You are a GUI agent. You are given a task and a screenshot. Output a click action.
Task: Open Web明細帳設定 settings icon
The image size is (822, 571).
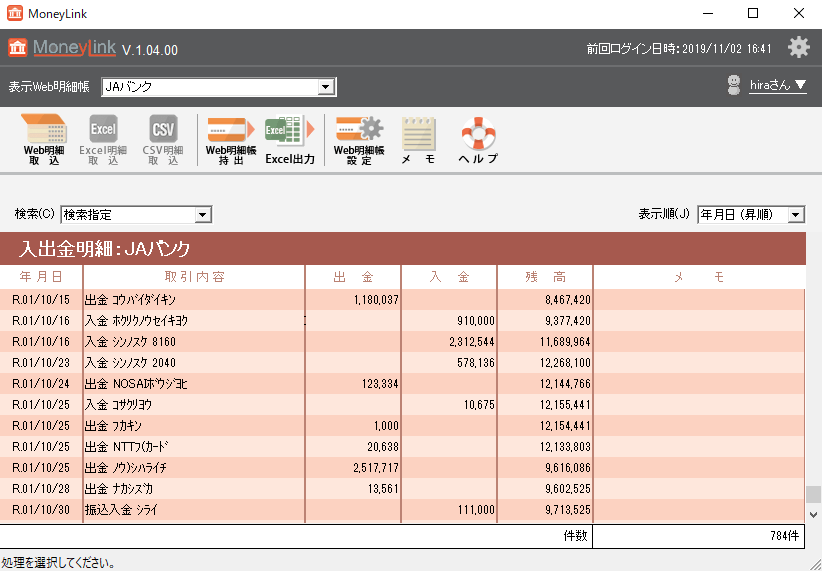click(359, 139)
